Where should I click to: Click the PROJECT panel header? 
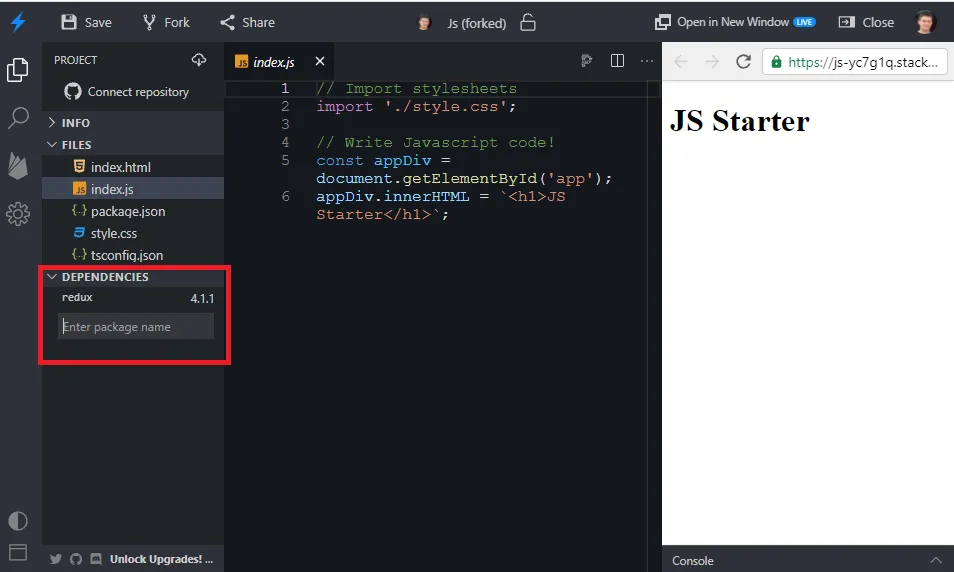pos(75,60)
